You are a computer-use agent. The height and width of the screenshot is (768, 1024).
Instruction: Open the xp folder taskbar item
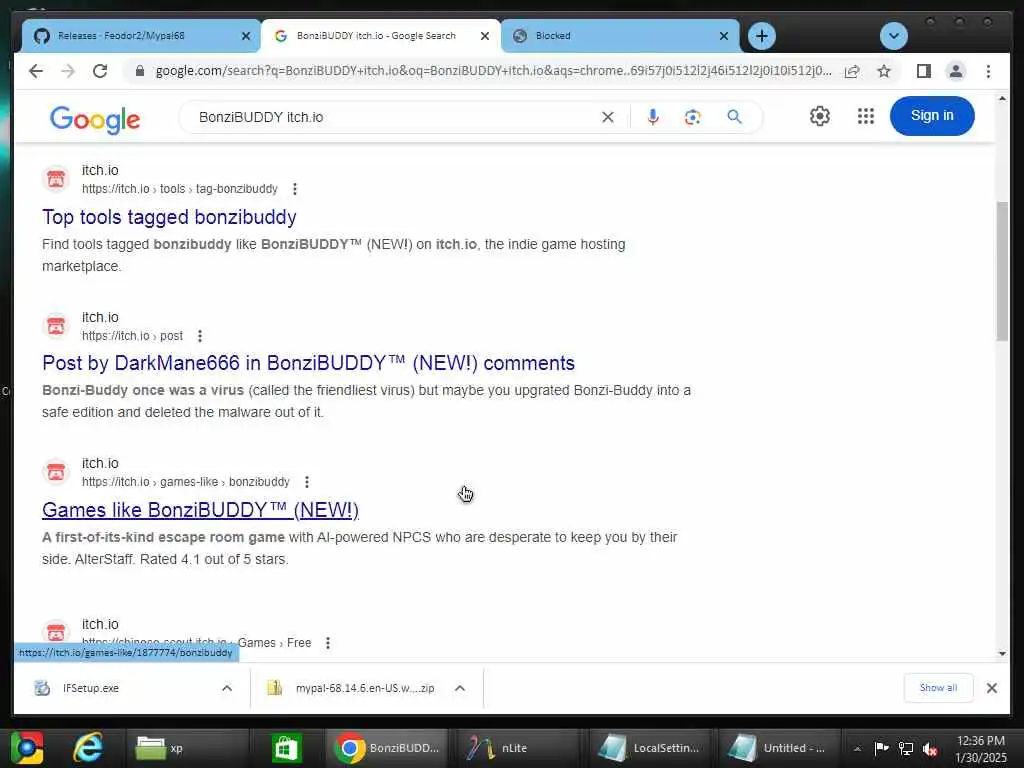point(188,748)
